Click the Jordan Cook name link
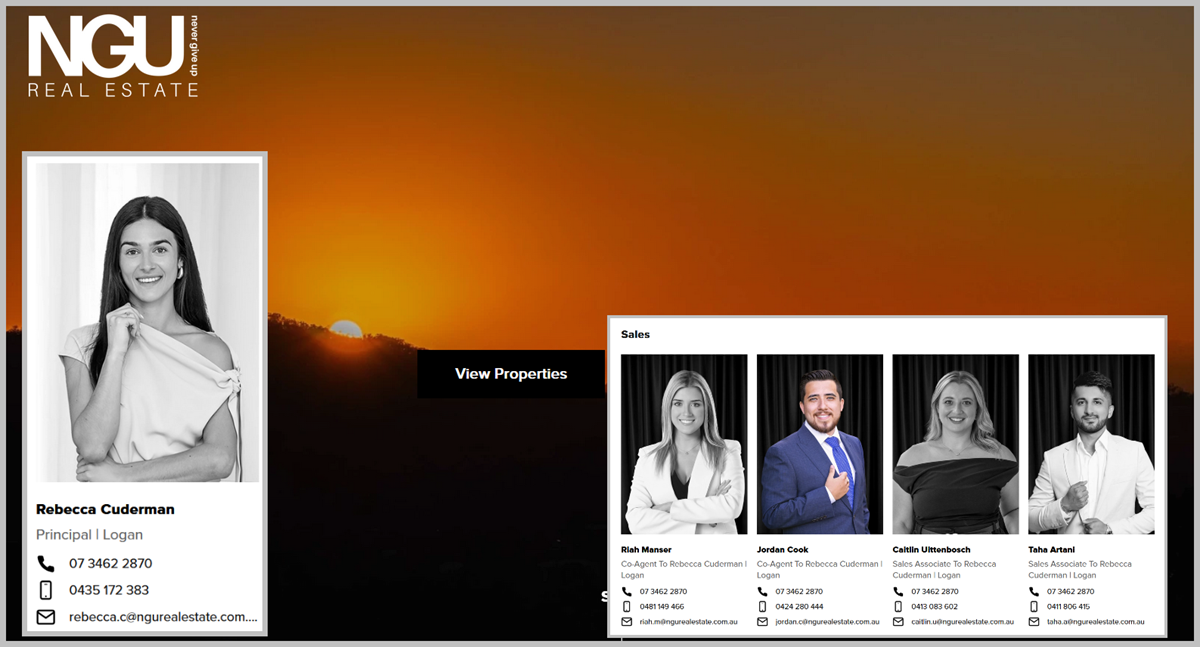This screenshot has height=647, width=1200. click(782, 549)
